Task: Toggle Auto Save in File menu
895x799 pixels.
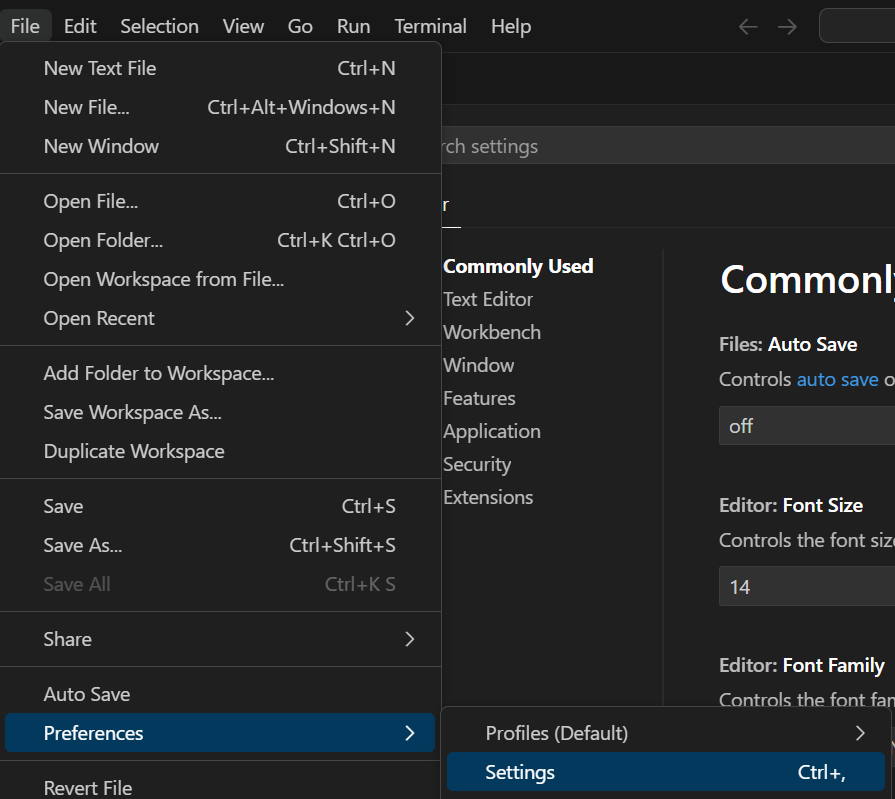Action: 87,694
